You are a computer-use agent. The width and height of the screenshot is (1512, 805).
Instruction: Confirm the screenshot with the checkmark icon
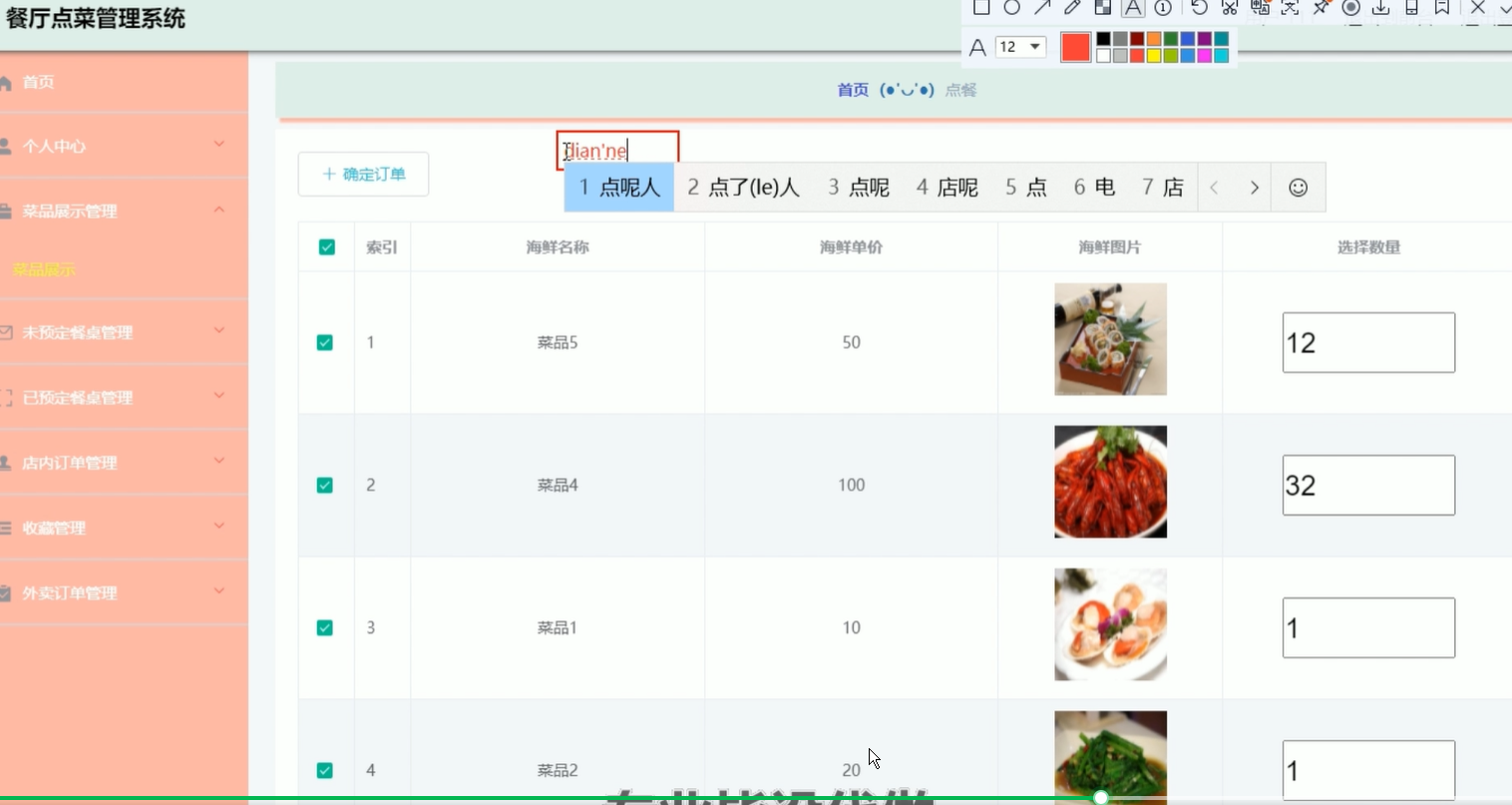pos(1505,7)
